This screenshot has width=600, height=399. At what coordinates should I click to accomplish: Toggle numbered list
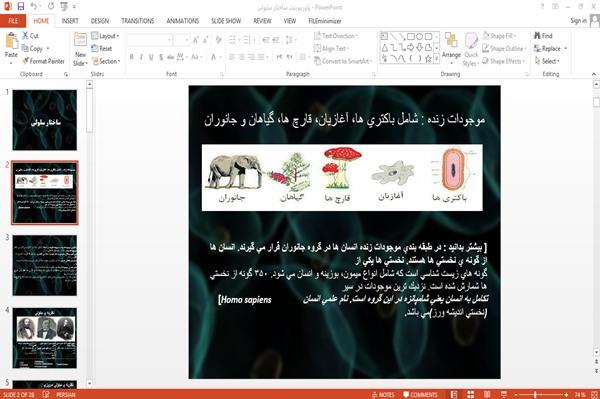247,40
